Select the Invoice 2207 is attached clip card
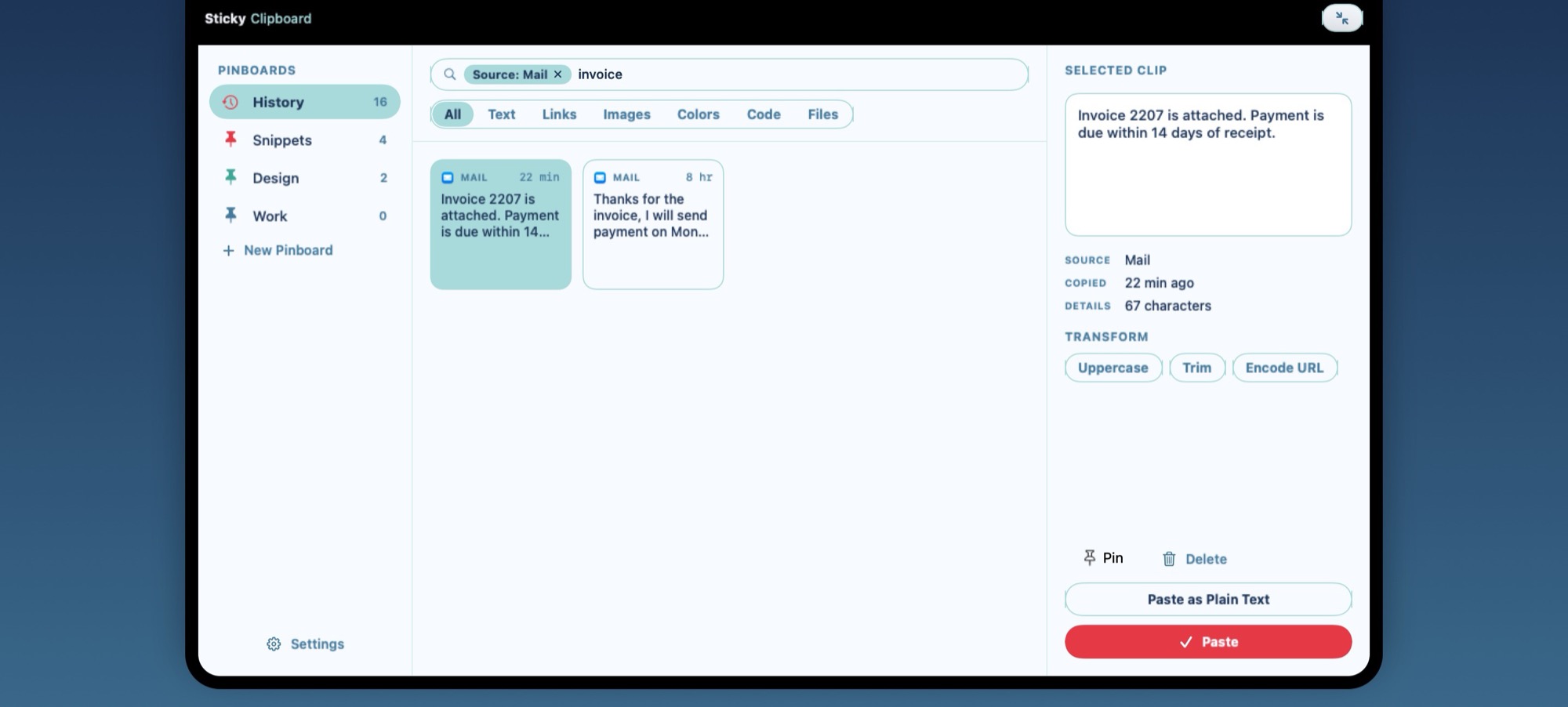 [x=501, y=225]
